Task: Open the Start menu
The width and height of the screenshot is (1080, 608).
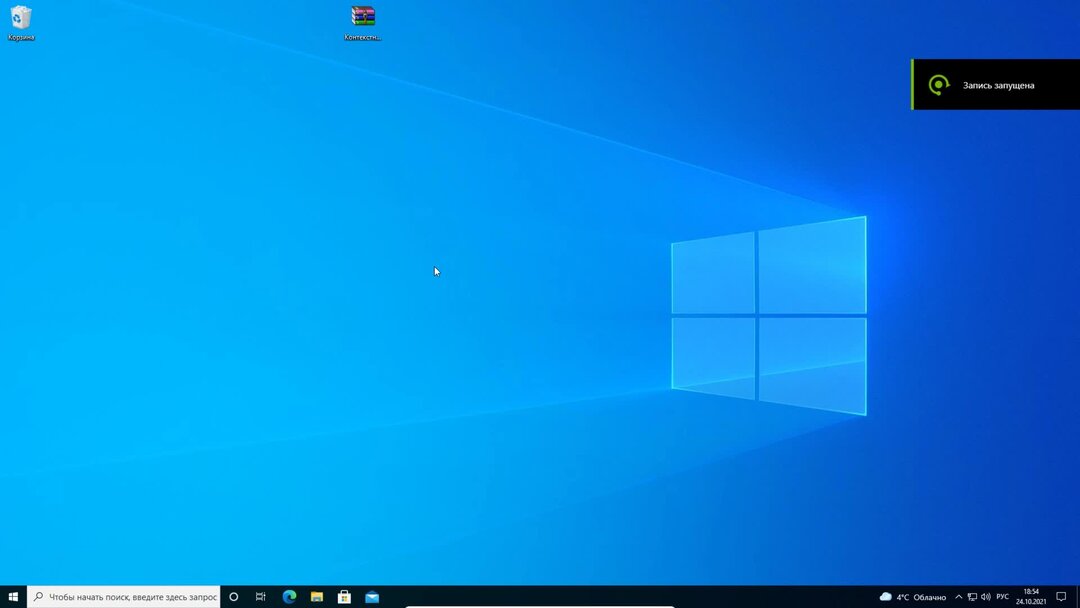Action: (13, 597)
